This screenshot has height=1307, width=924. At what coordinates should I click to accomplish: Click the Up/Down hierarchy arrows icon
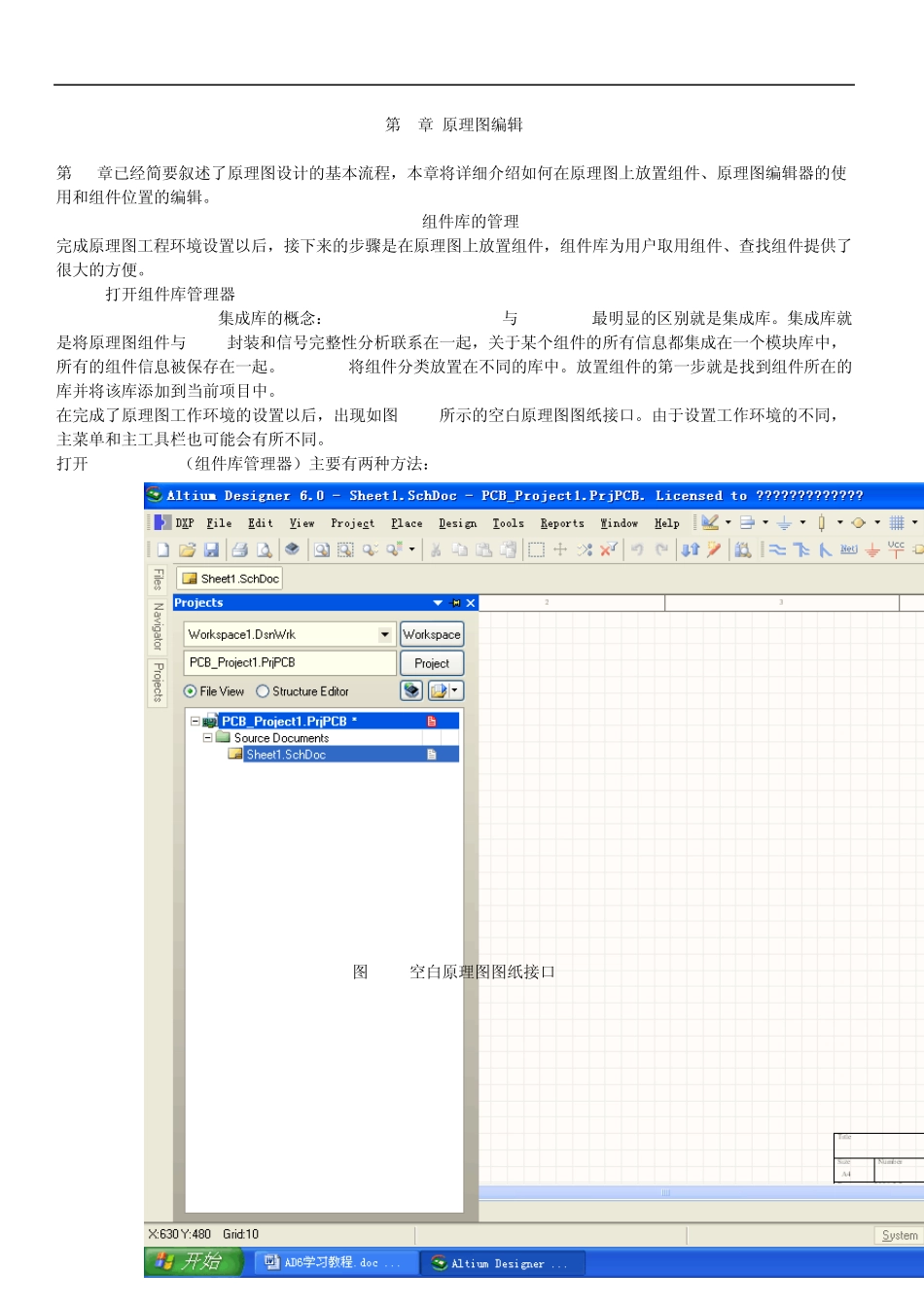click(691, 549)
